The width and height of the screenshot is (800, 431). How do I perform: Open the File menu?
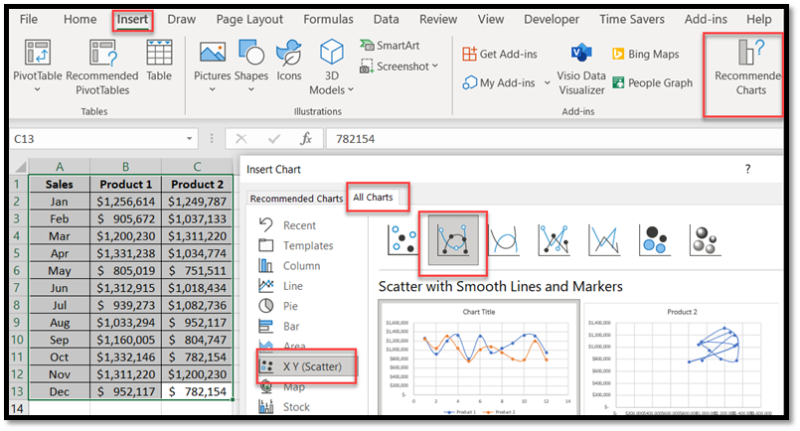(x=29, y=19)
